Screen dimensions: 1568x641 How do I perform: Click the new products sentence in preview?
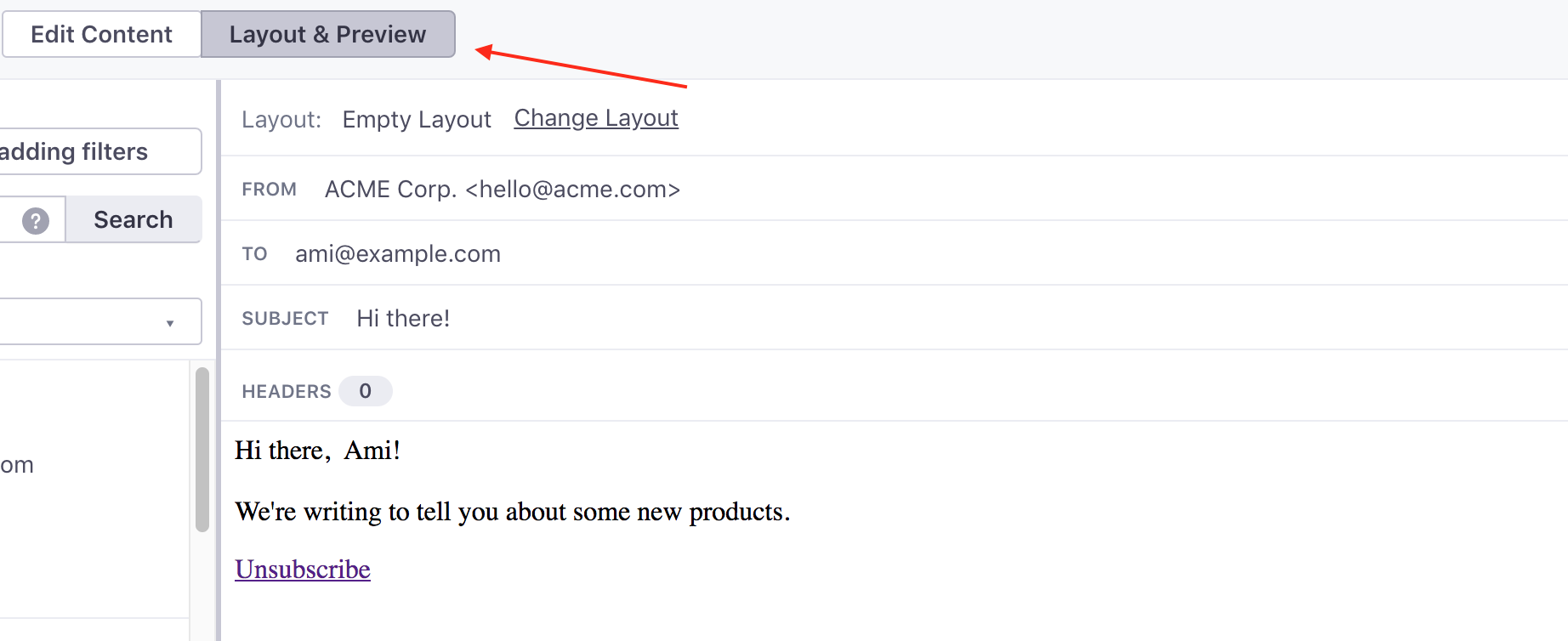pyautogui.click(x=513, y=512)
